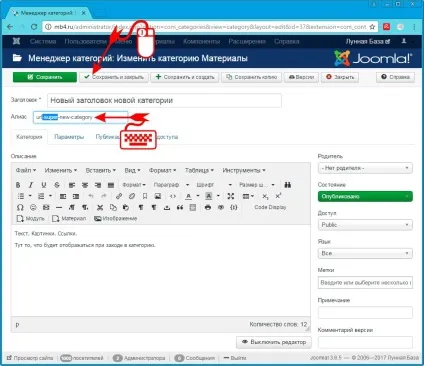Viewport: 424px width, 366px height.
Task: Click Сохранить и закрыть button
Action: coord(114,77)
